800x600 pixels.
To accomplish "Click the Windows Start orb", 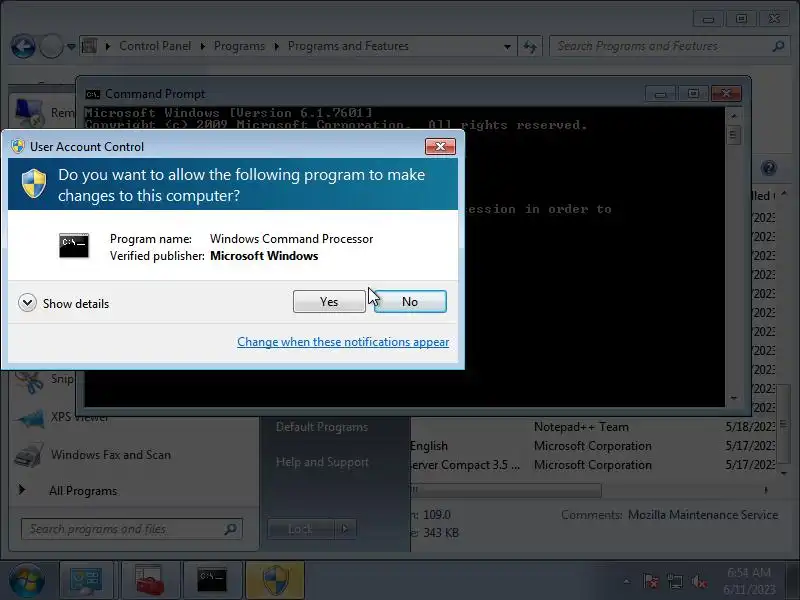I will coord(27,581).
